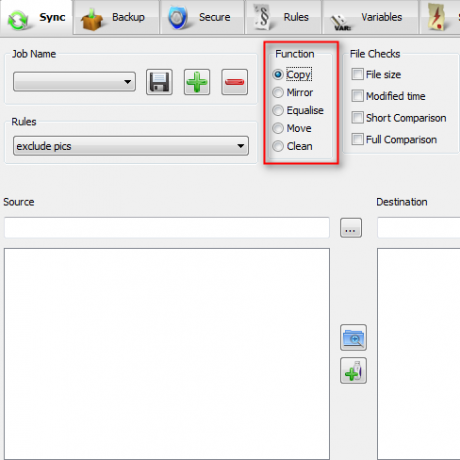The image size is (460, 460).
Task: Click the green Sync arrows icon
Action: click(x=18, y=20)
